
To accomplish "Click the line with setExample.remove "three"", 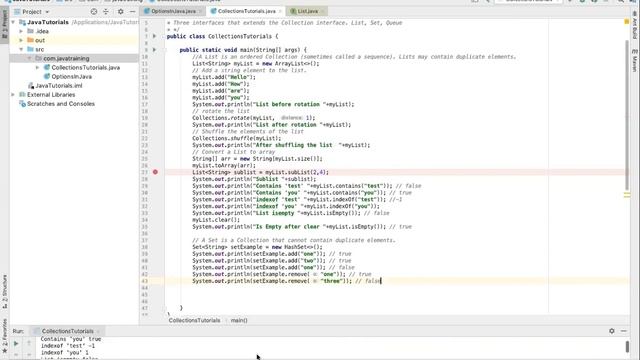I will (x=287, y=281).
